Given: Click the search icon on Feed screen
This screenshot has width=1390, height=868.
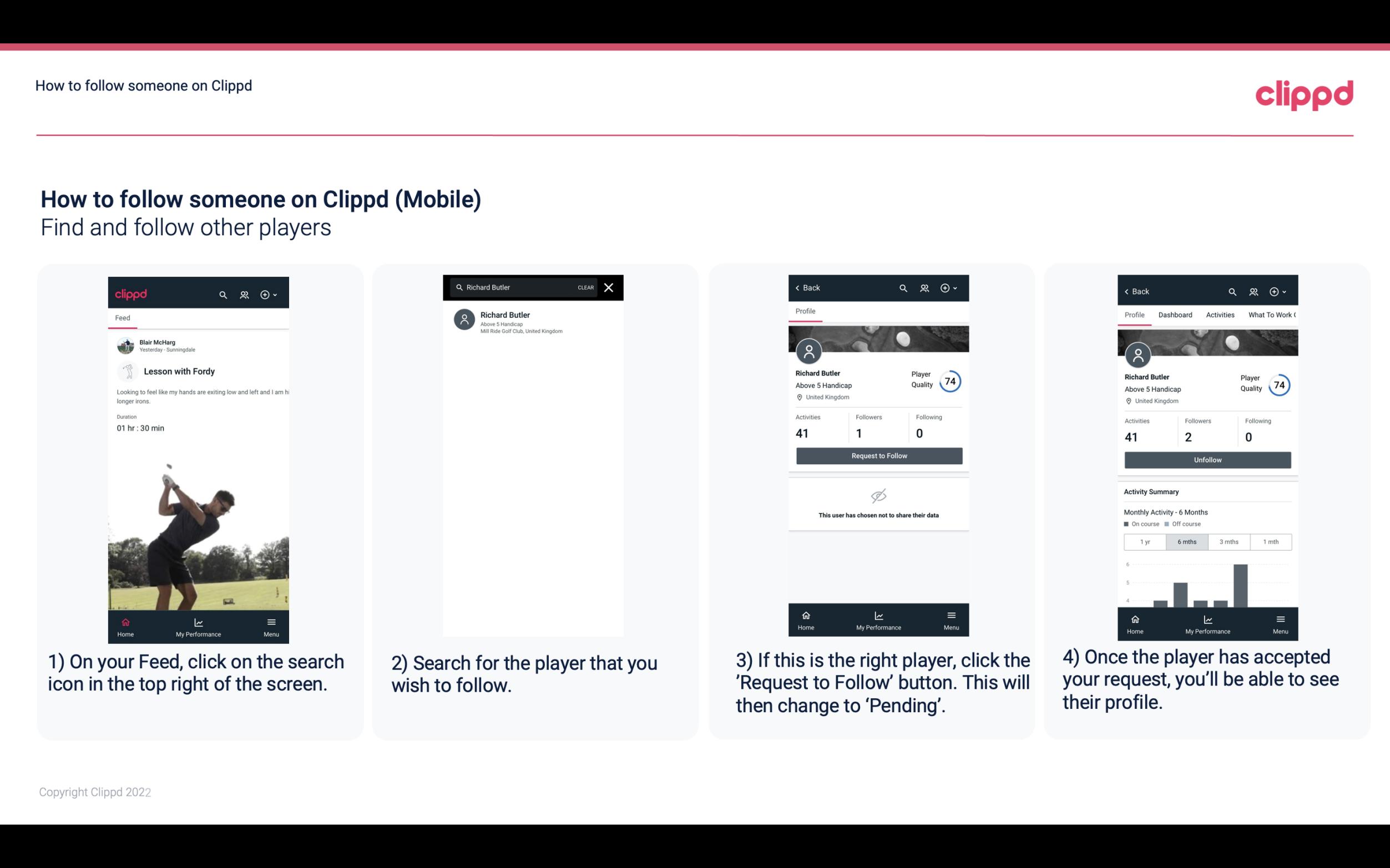Looking at the screenshot, I should pyautogui.click(x=222, y=294).
